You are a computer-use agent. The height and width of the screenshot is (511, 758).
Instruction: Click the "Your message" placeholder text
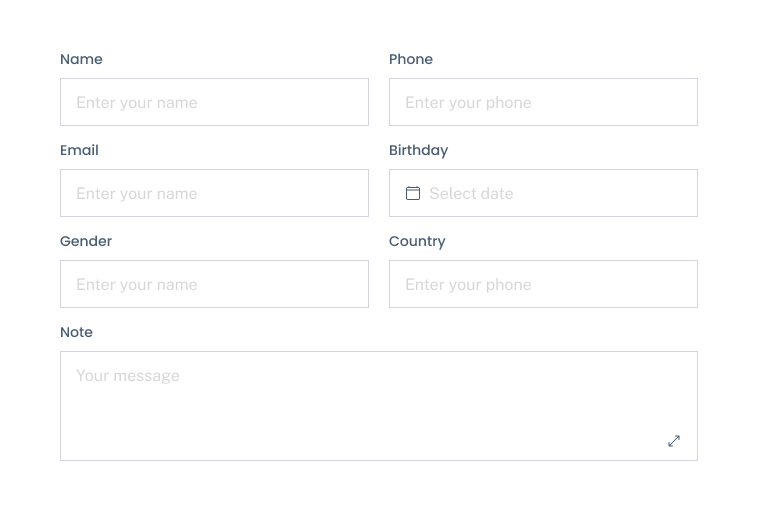click(x=128, y=376)
